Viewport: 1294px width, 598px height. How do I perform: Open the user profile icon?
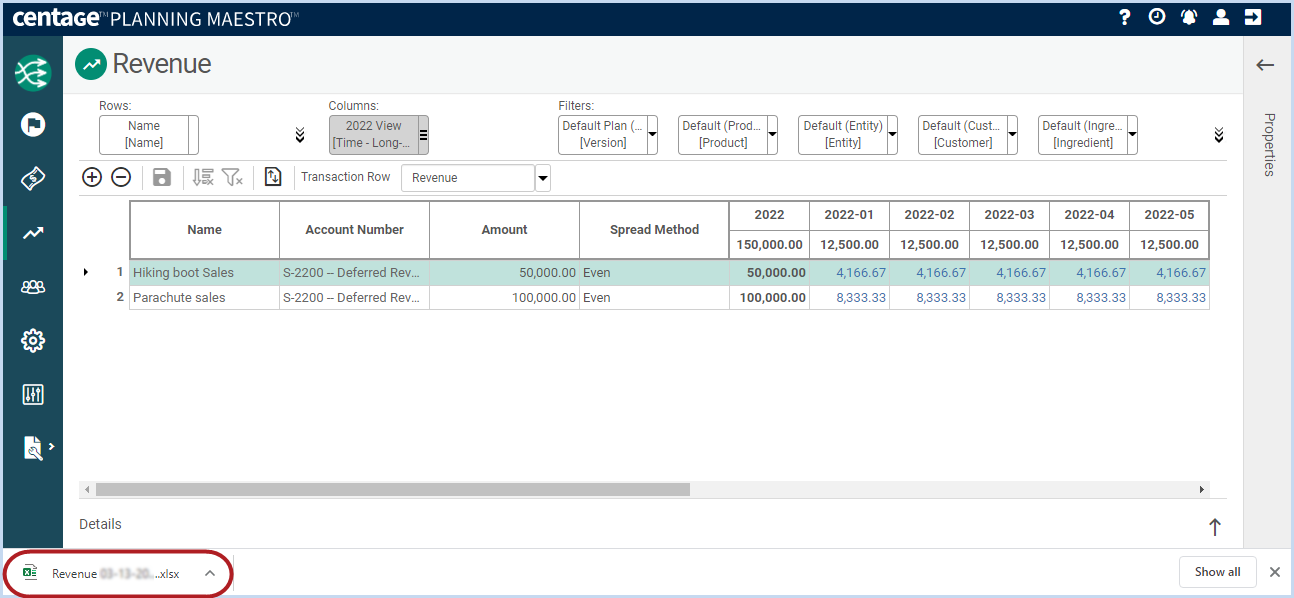coord(1221,17)
